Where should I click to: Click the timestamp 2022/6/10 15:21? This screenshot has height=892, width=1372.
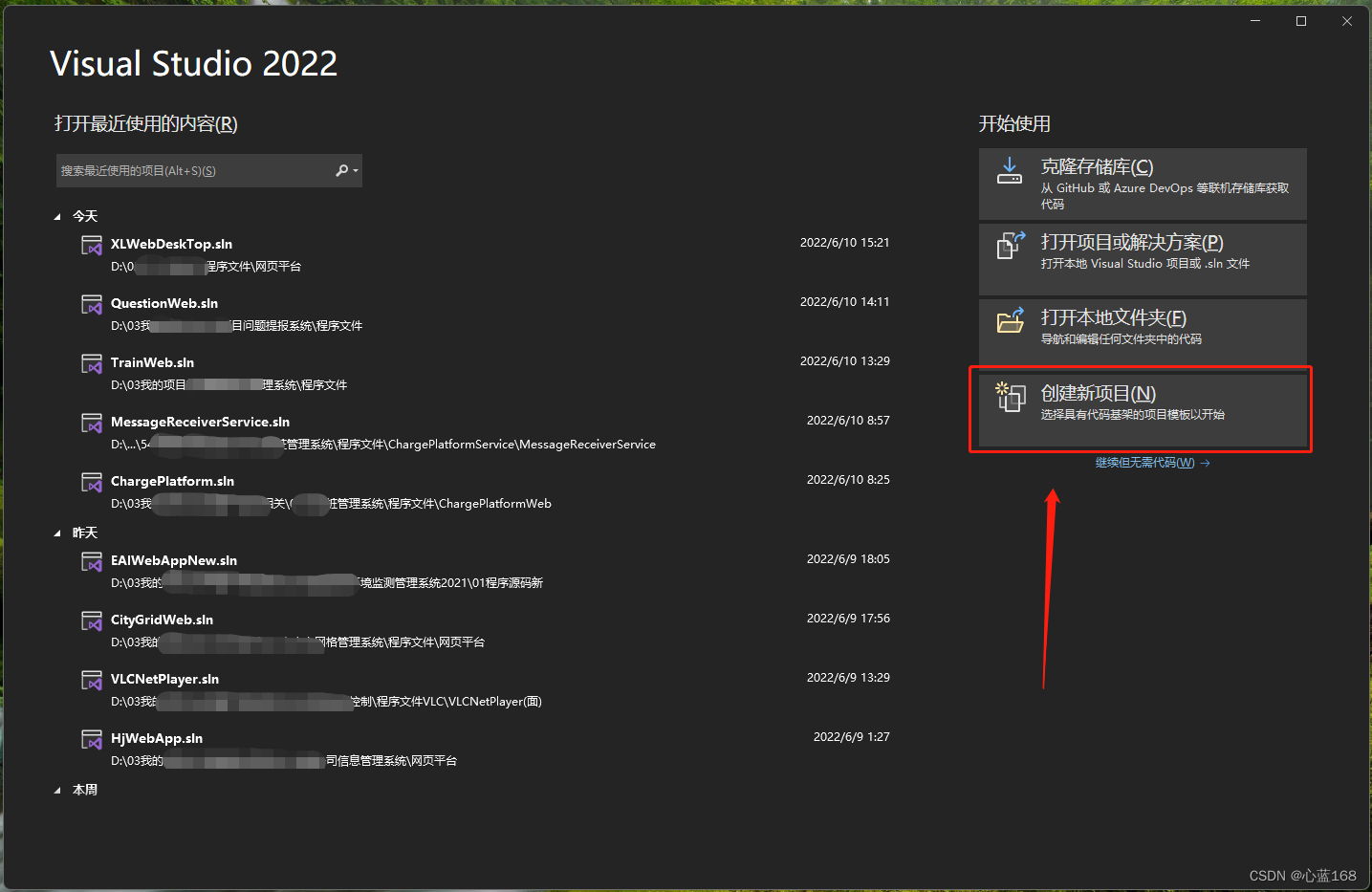pos(844,243)
